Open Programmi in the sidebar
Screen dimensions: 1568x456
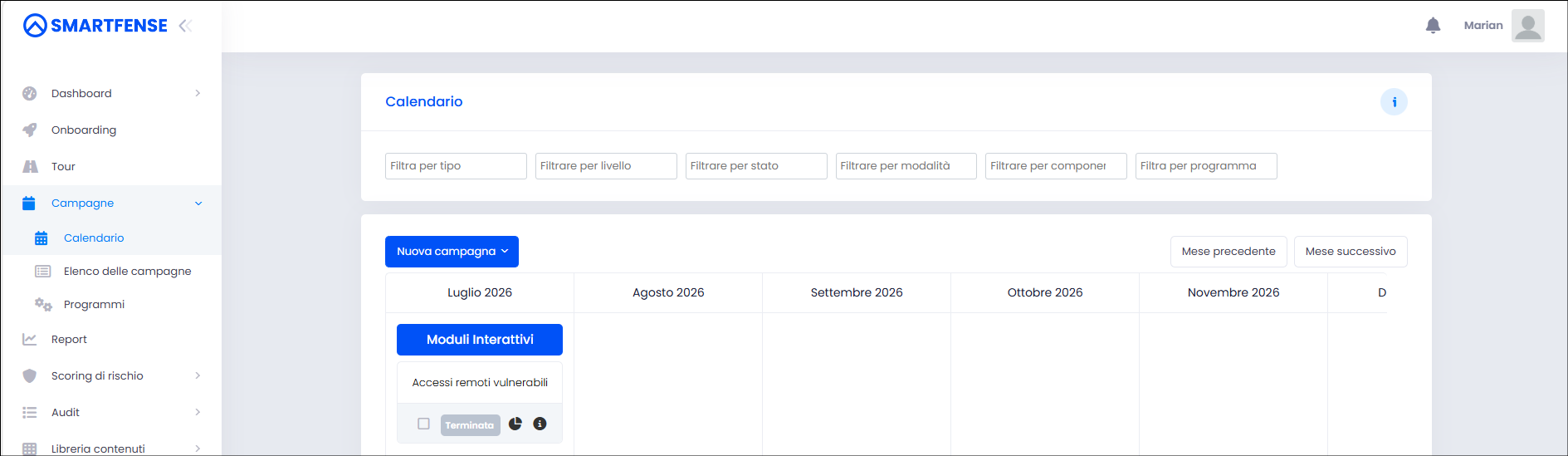point(94,304)
